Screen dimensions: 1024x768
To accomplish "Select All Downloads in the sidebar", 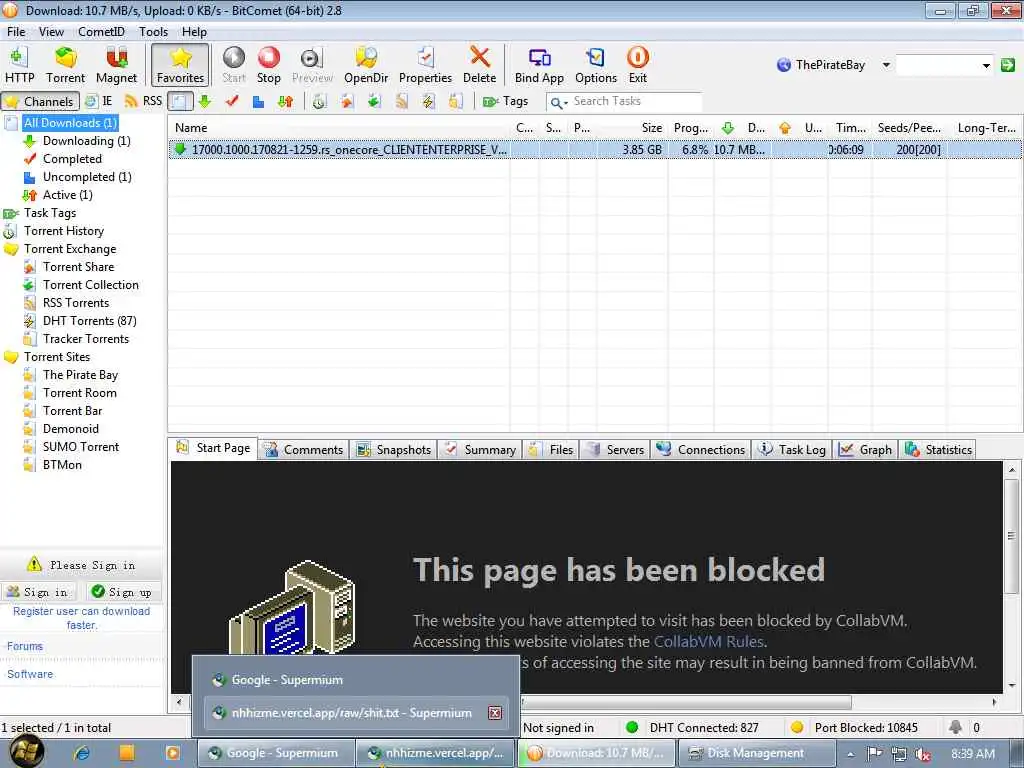I will pyautogui.click(x=70, y=123).
